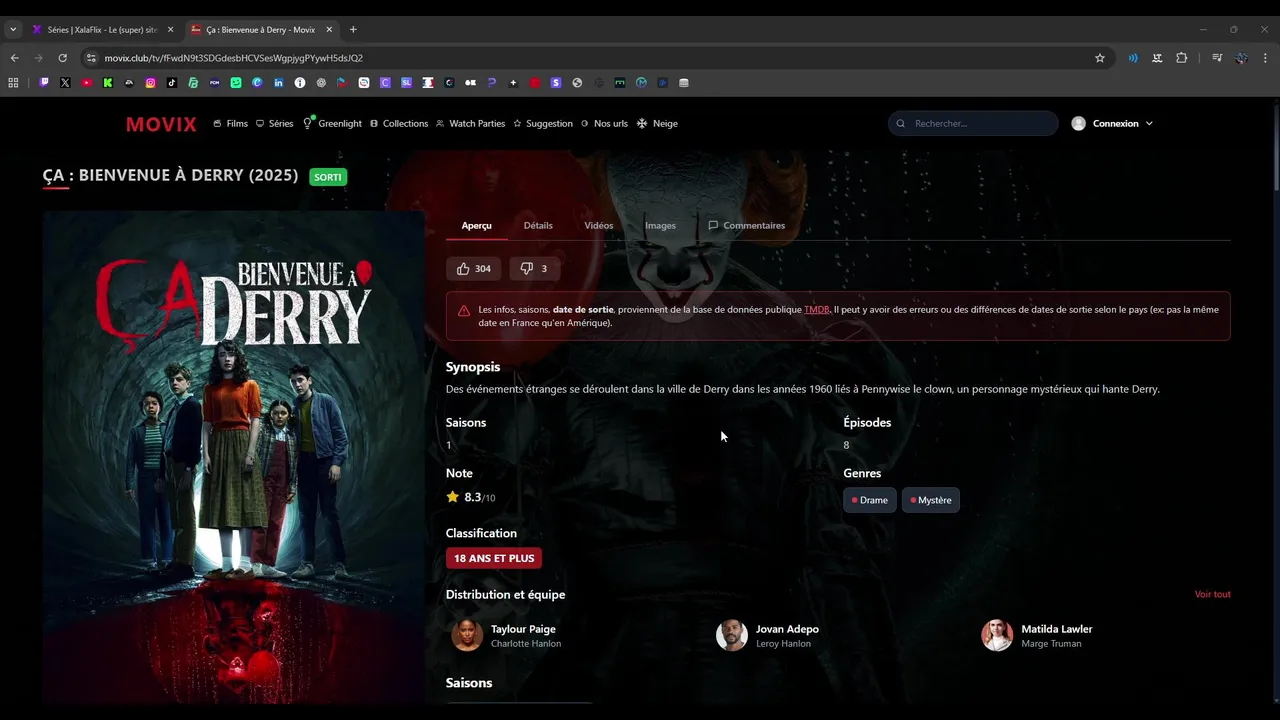Click the Chrome profile avatar
Image resolution: width=1280 pixels, height=720 pixels.
coord(1241,58)
